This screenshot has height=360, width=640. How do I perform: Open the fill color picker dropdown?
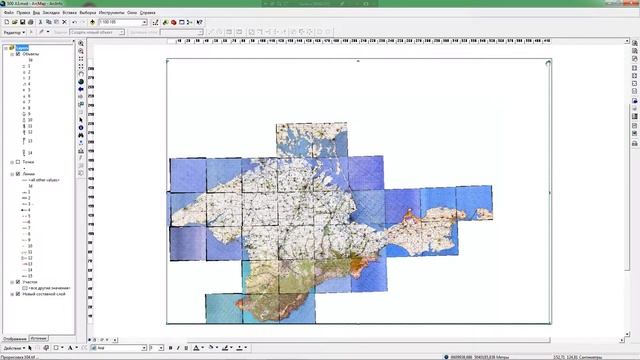[x=217, y=348]
